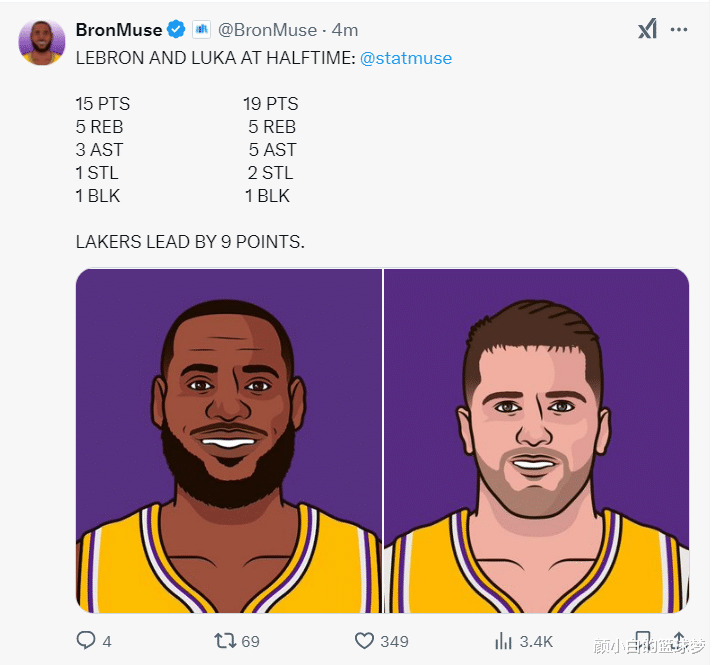
Task: Click the 69 reposts count
Action: (250, 641)
